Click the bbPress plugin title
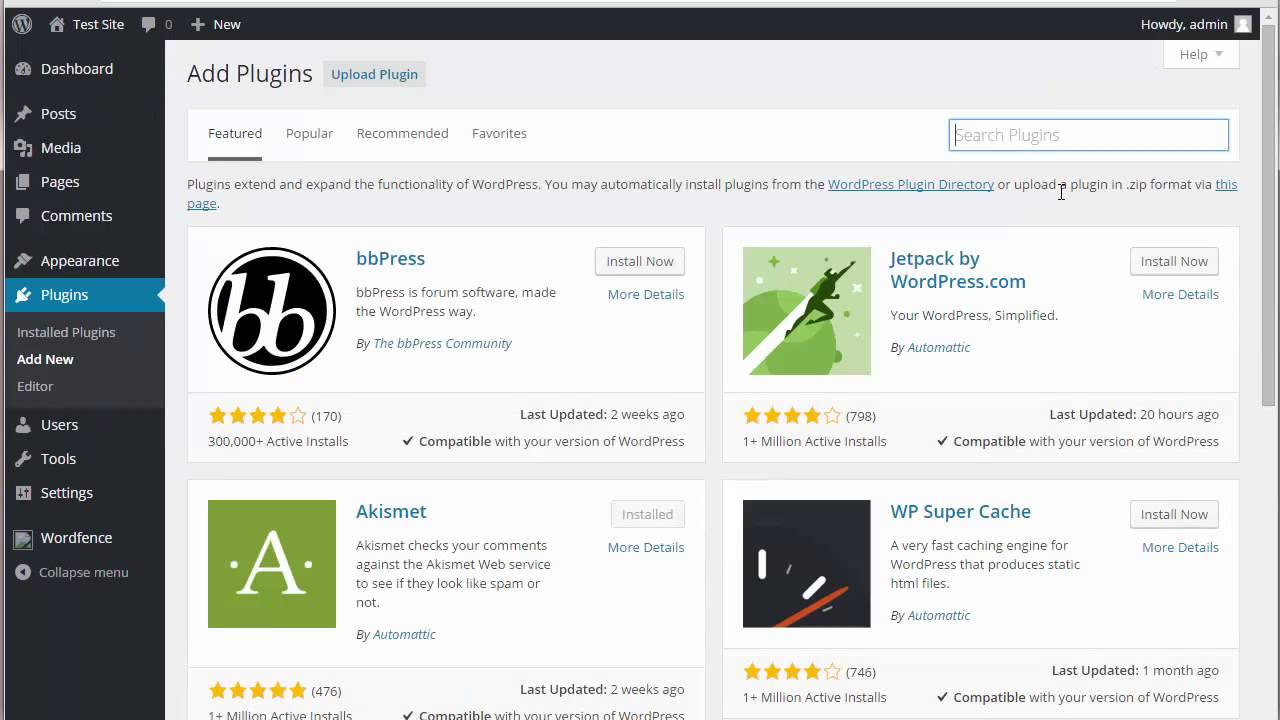Viewport: 1280px width, 720px height. (390, 258)
